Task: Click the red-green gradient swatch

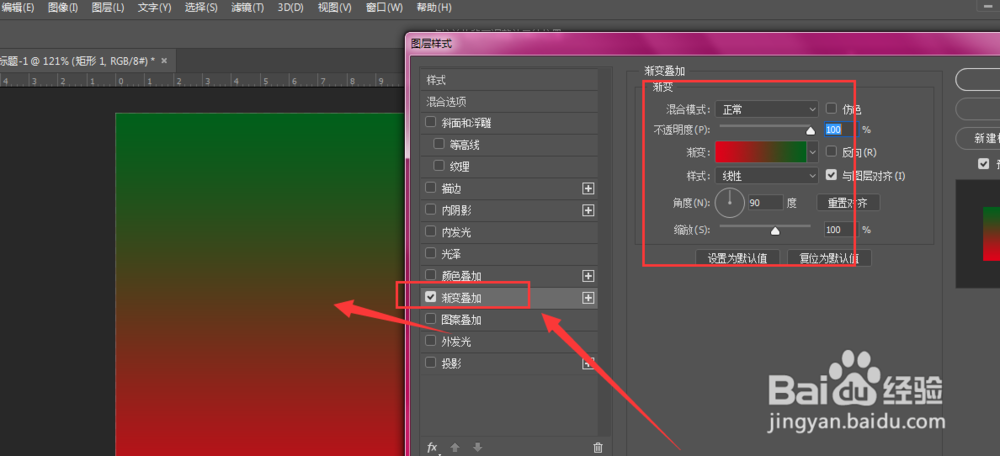Action: click(761, 152)
